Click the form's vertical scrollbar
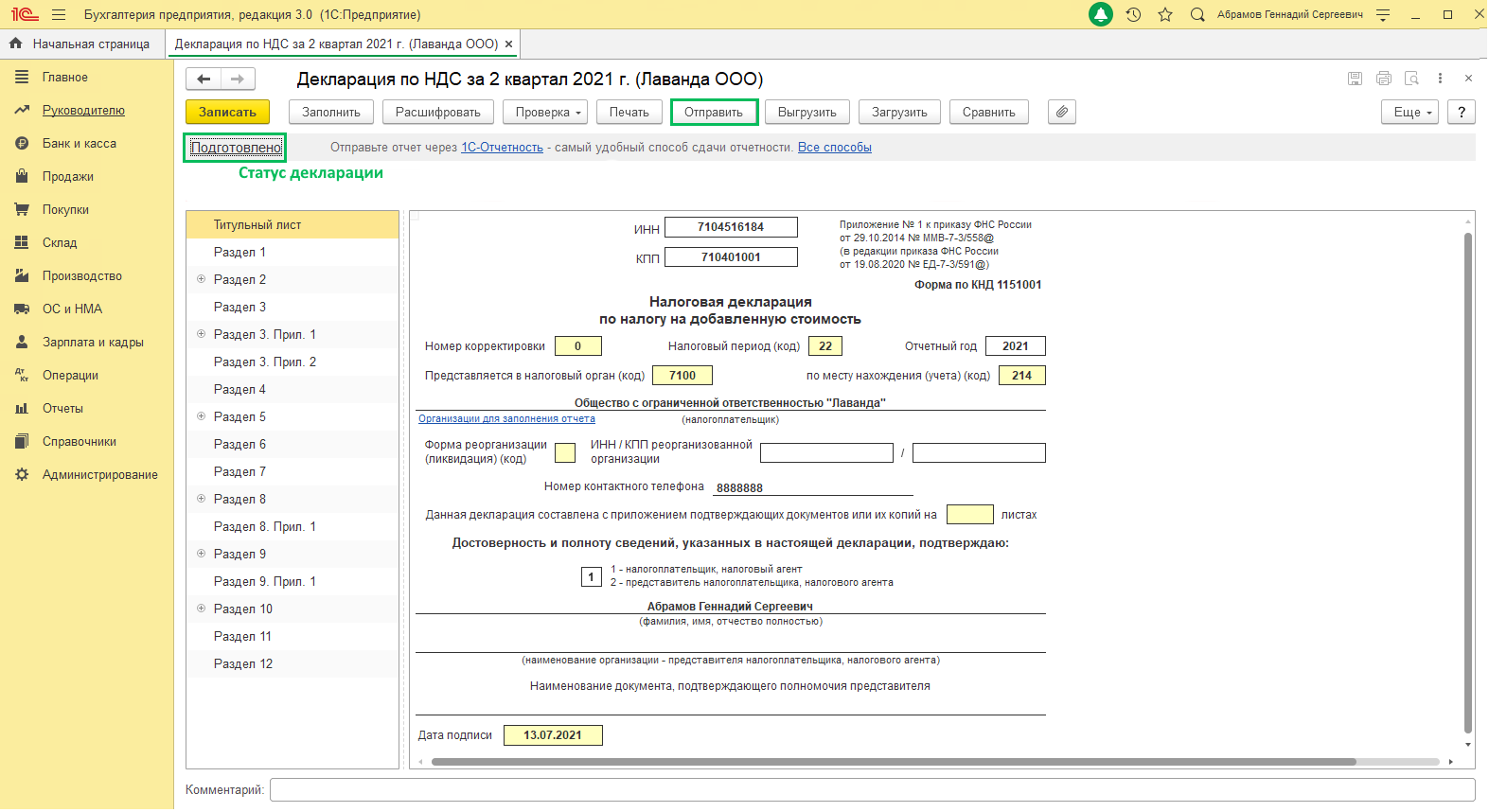Screen dimensions: 1489x812 pyautogui.click(x=1468, y=483)
